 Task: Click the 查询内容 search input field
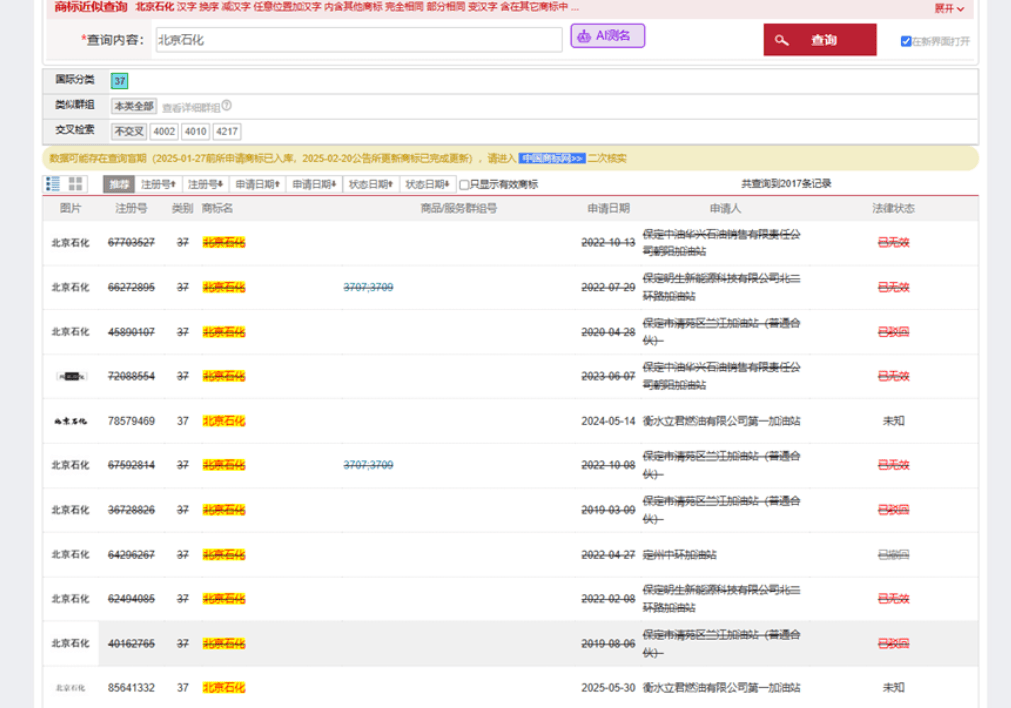357,40
